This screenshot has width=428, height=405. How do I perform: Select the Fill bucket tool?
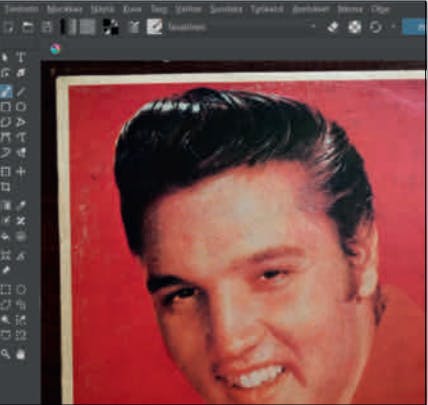click(x=5, y=237)
